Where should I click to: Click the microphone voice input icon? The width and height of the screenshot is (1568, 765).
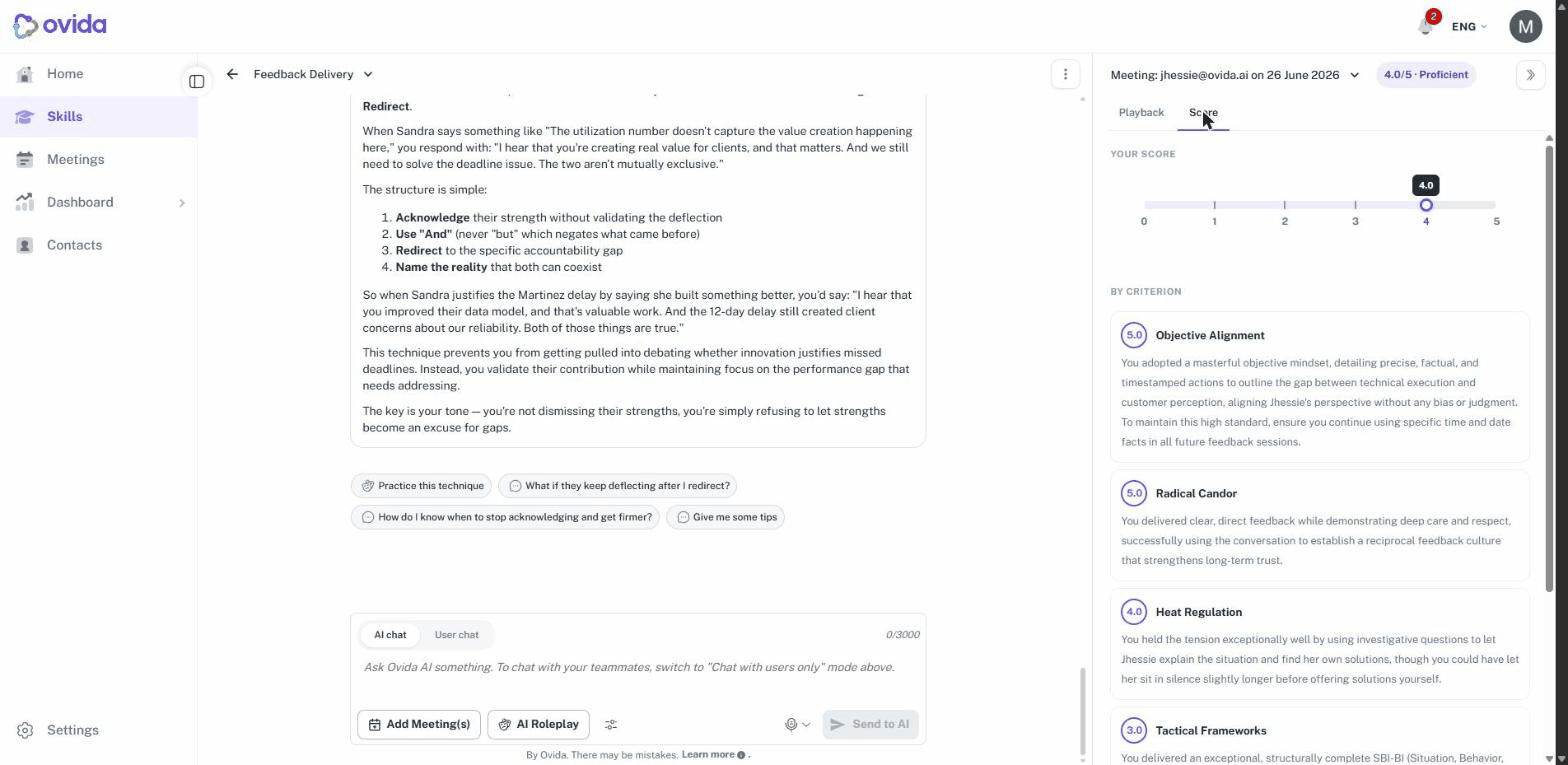click(797, 724)
